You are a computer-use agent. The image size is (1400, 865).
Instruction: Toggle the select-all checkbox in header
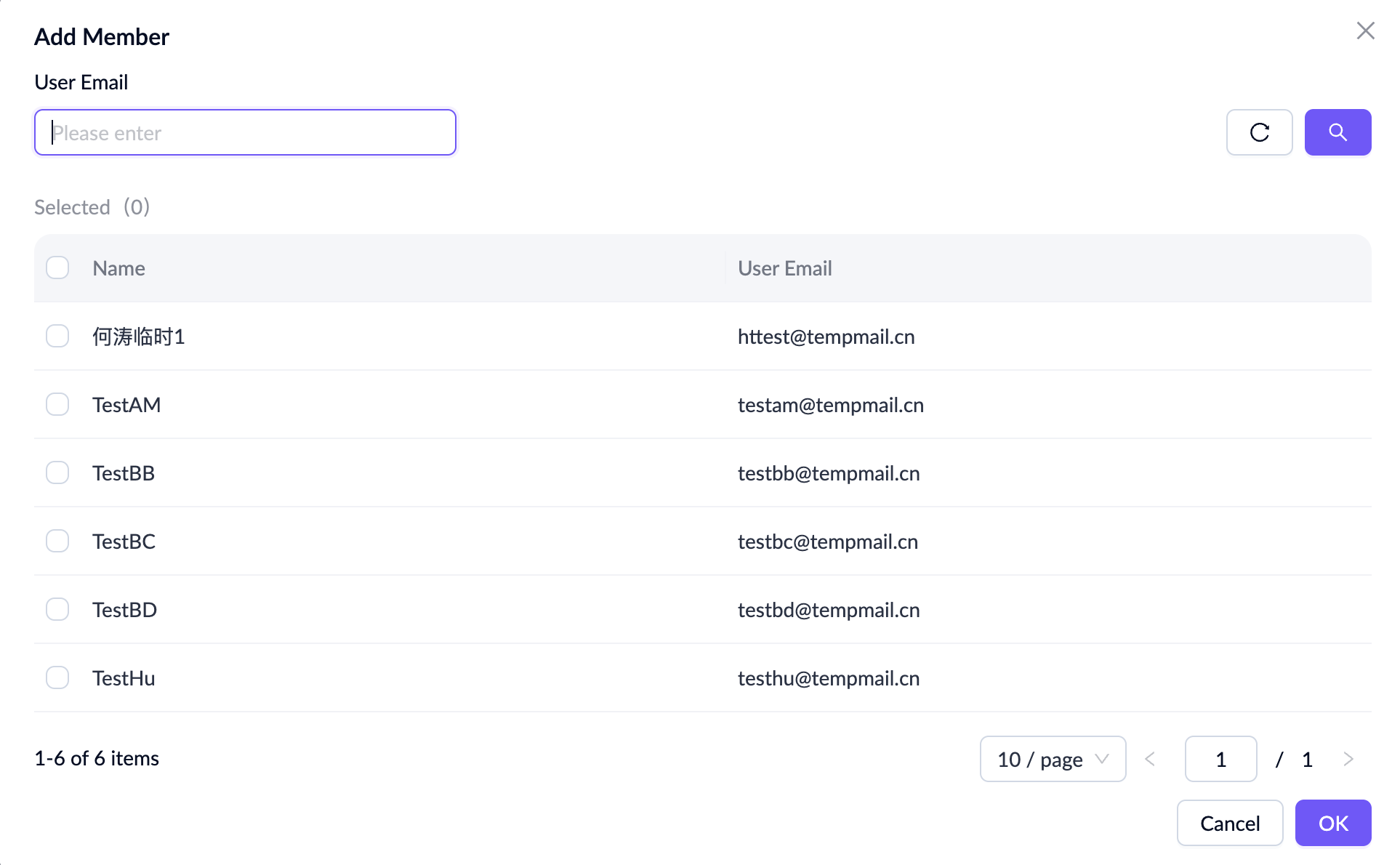[x=57, y=267]
